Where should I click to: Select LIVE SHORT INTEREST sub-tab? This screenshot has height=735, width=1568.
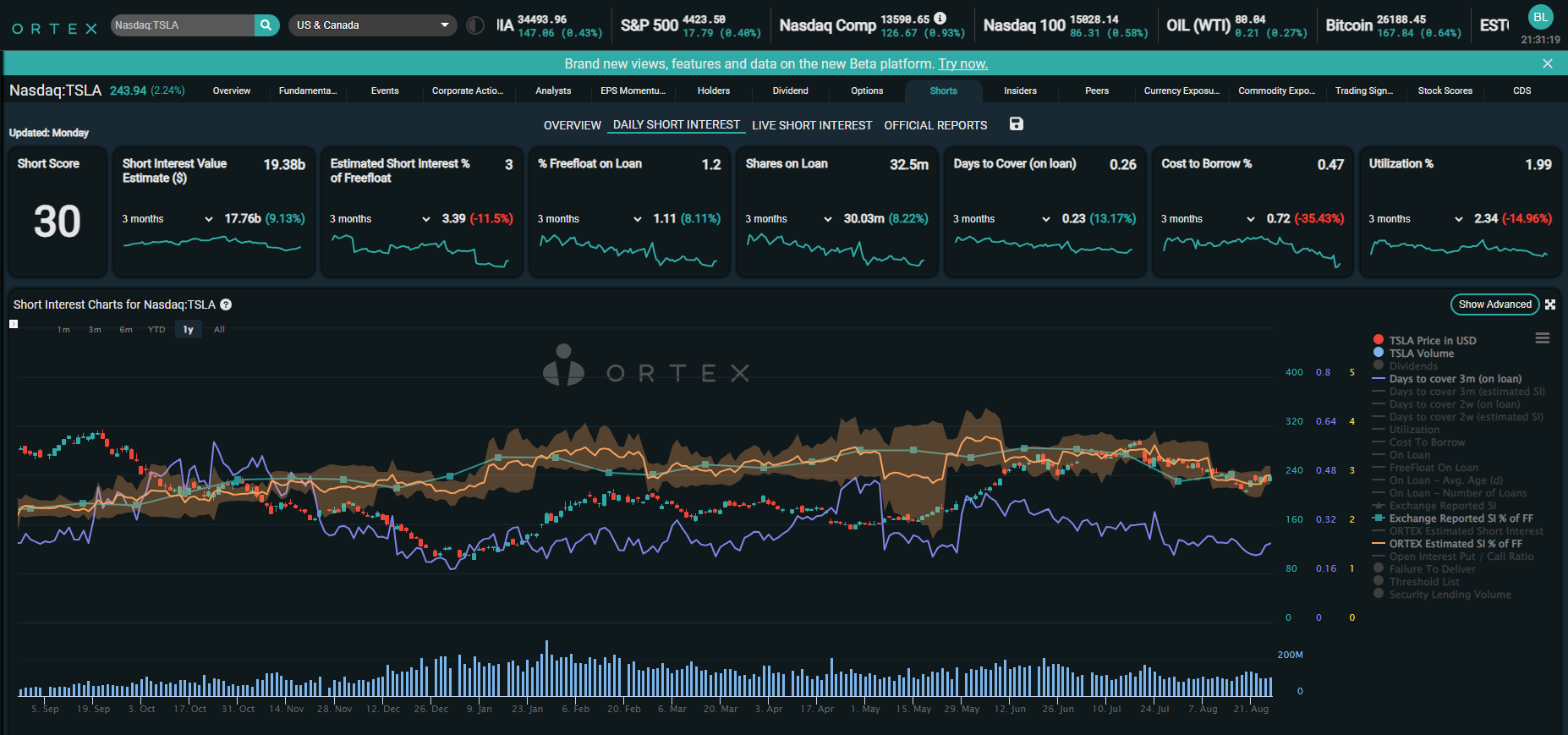812,125
